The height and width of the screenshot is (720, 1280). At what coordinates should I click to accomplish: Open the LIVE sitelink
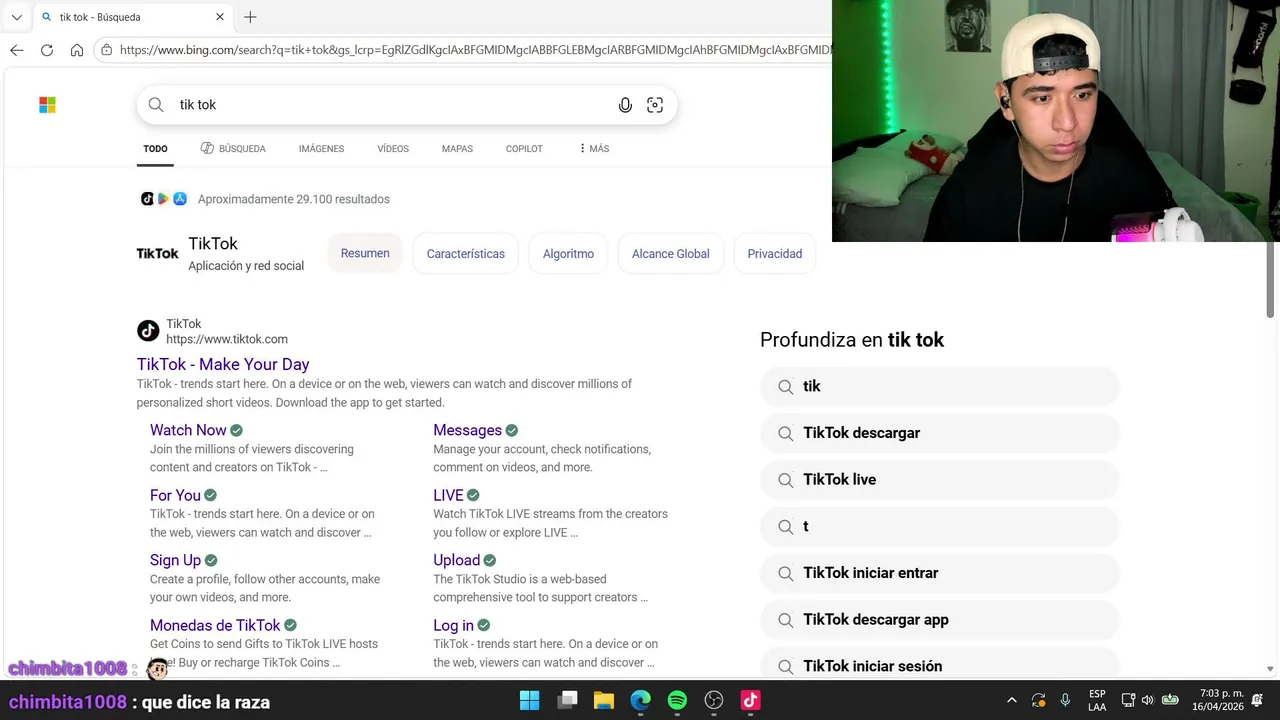pyautogui.click(x=448, y=495)
